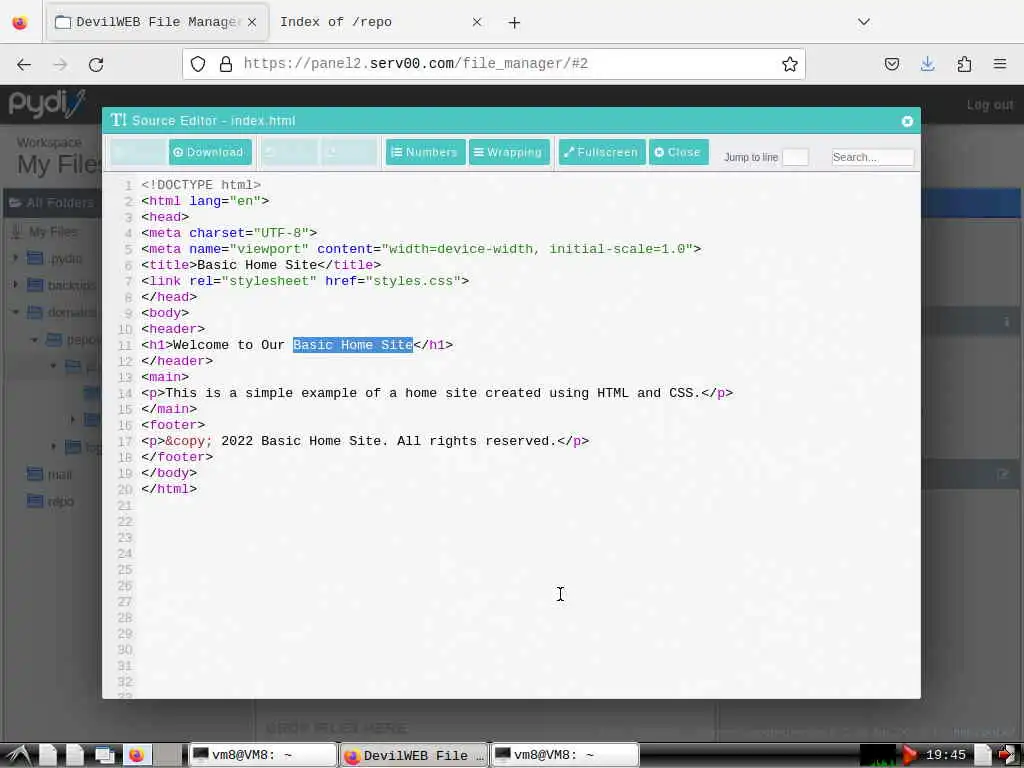Click the second file icon in taskbar
Image resolution: width=1024 pixels, height=768 pixels.
click(x=75, y=756)
